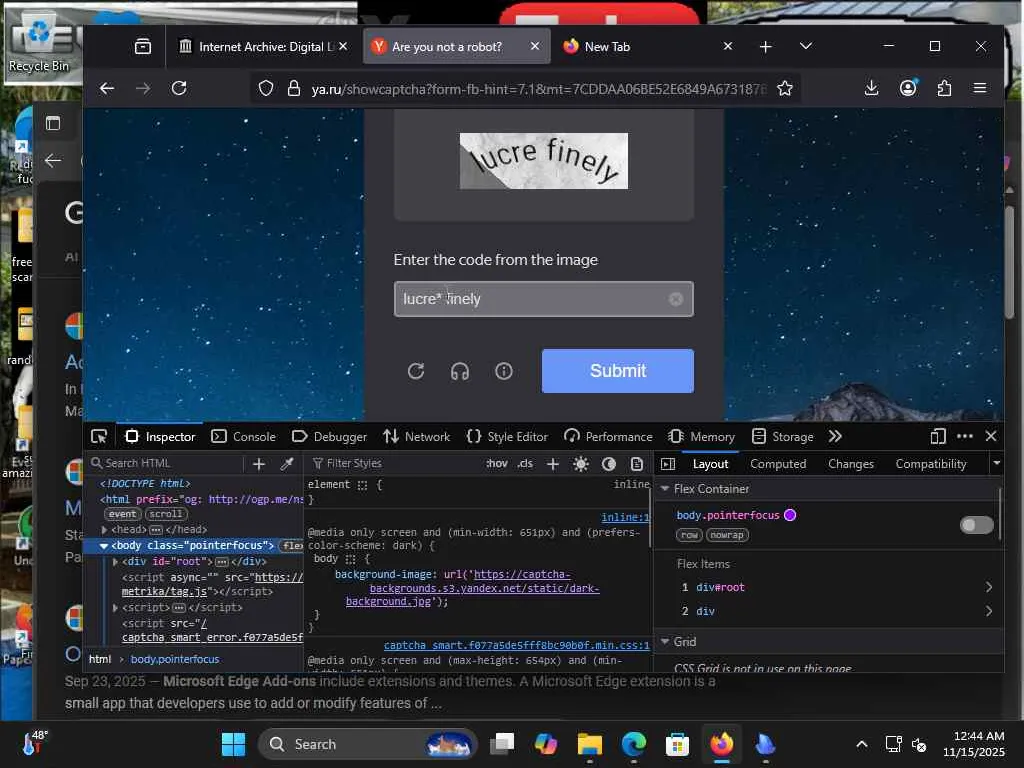Image resolution: width=1024 pixels, height=768 pixels.
Task: Open DevTools customize (three dots) menu
Action: click(x=965, y=436)
